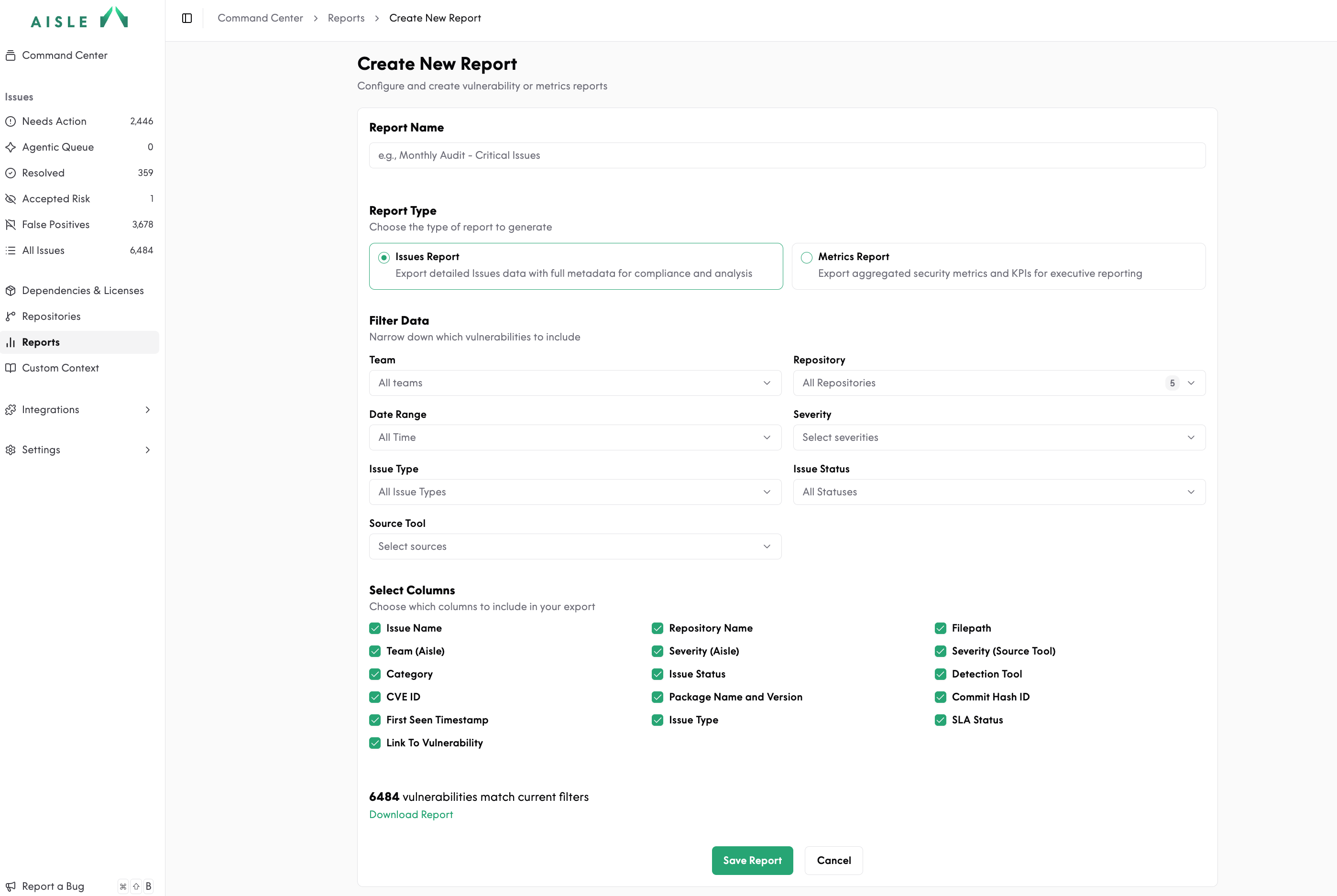Screen dimensions: 1337x896
Task: Open the Team dropdown
Action: [575, 383]
